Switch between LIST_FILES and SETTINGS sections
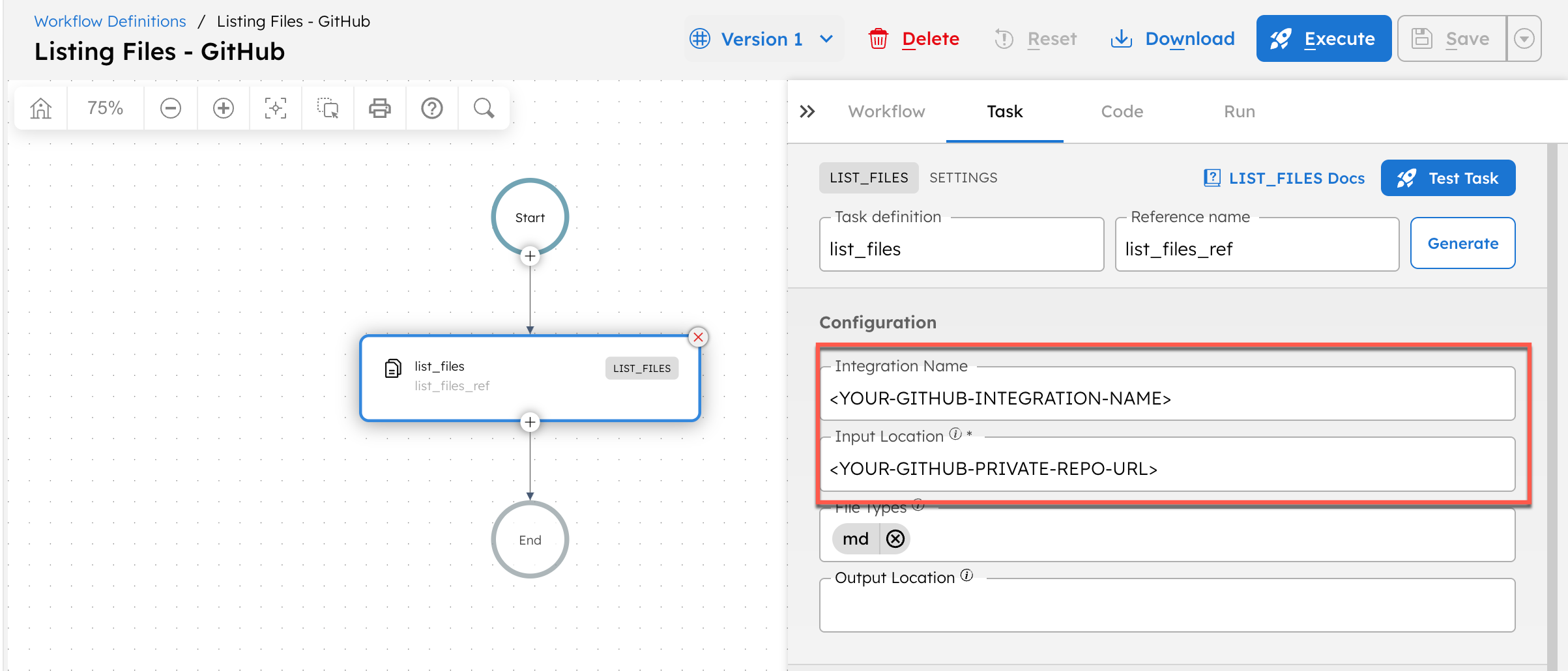1568x671 pixels. point(963,177)
